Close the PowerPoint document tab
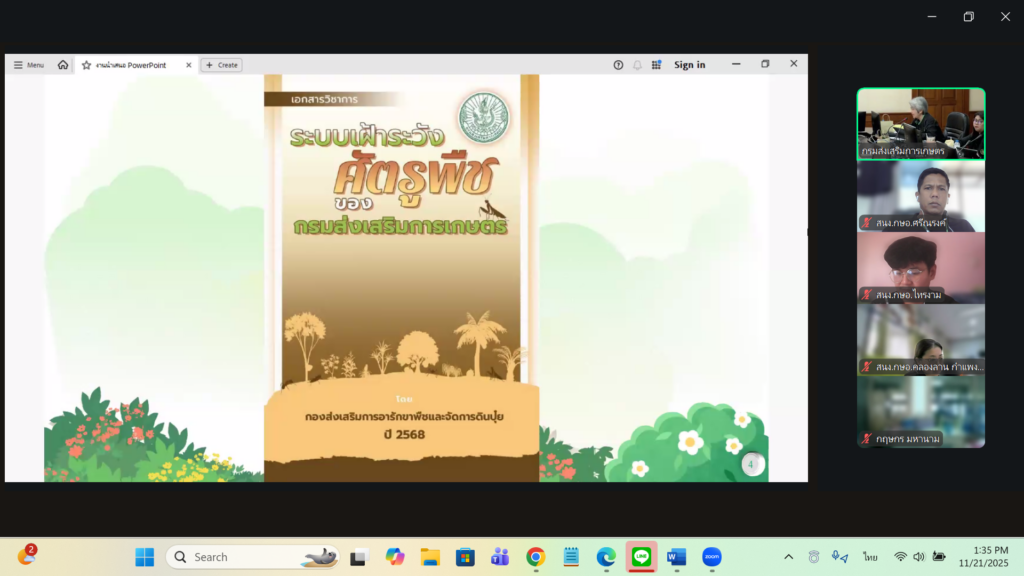The height and width of the screenshot is (576, 1024). tap(189, 65)
